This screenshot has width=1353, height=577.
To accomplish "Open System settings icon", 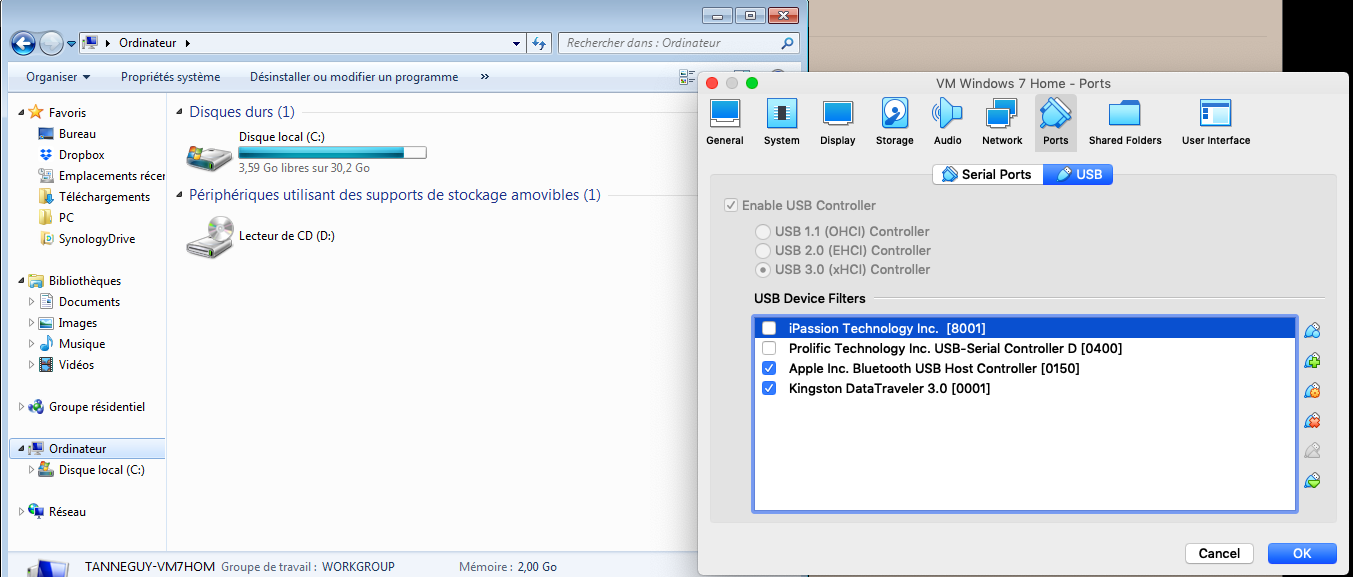I will click(781, 123).
